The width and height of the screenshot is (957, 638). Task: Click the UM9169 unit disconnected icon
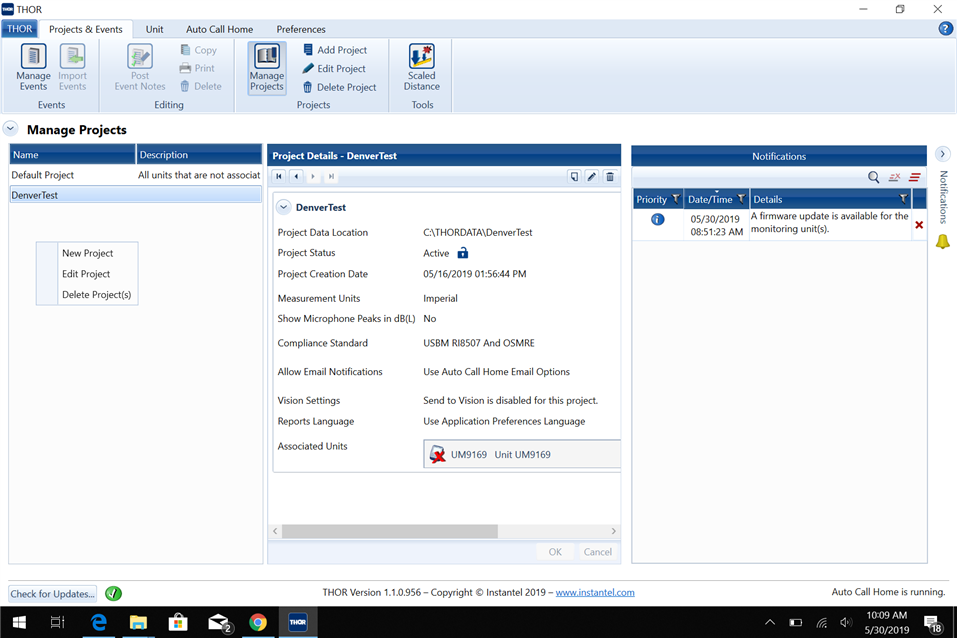click(437, 454)
